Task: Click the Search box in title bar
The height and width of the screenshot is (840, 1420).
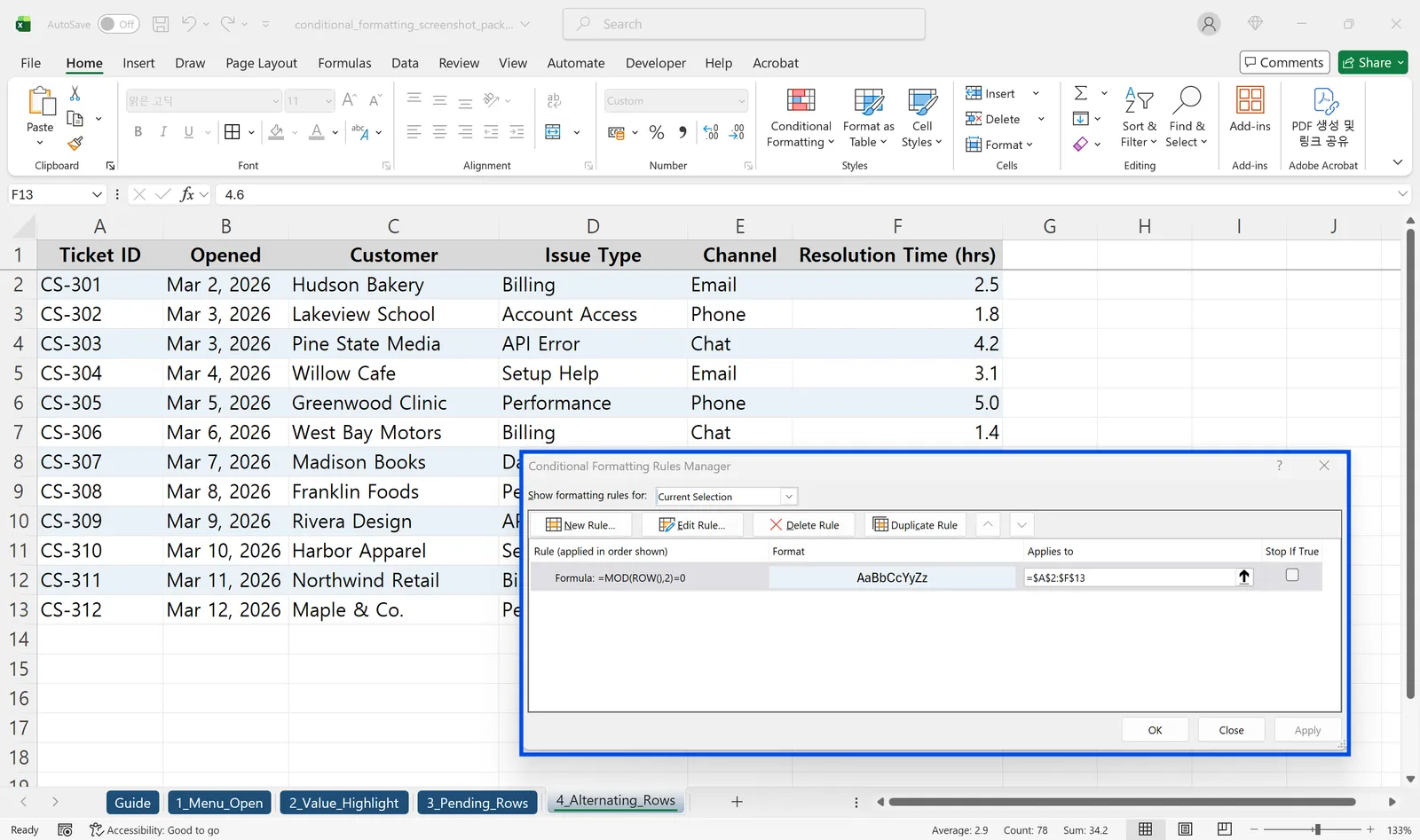Action: click(744, 24)
